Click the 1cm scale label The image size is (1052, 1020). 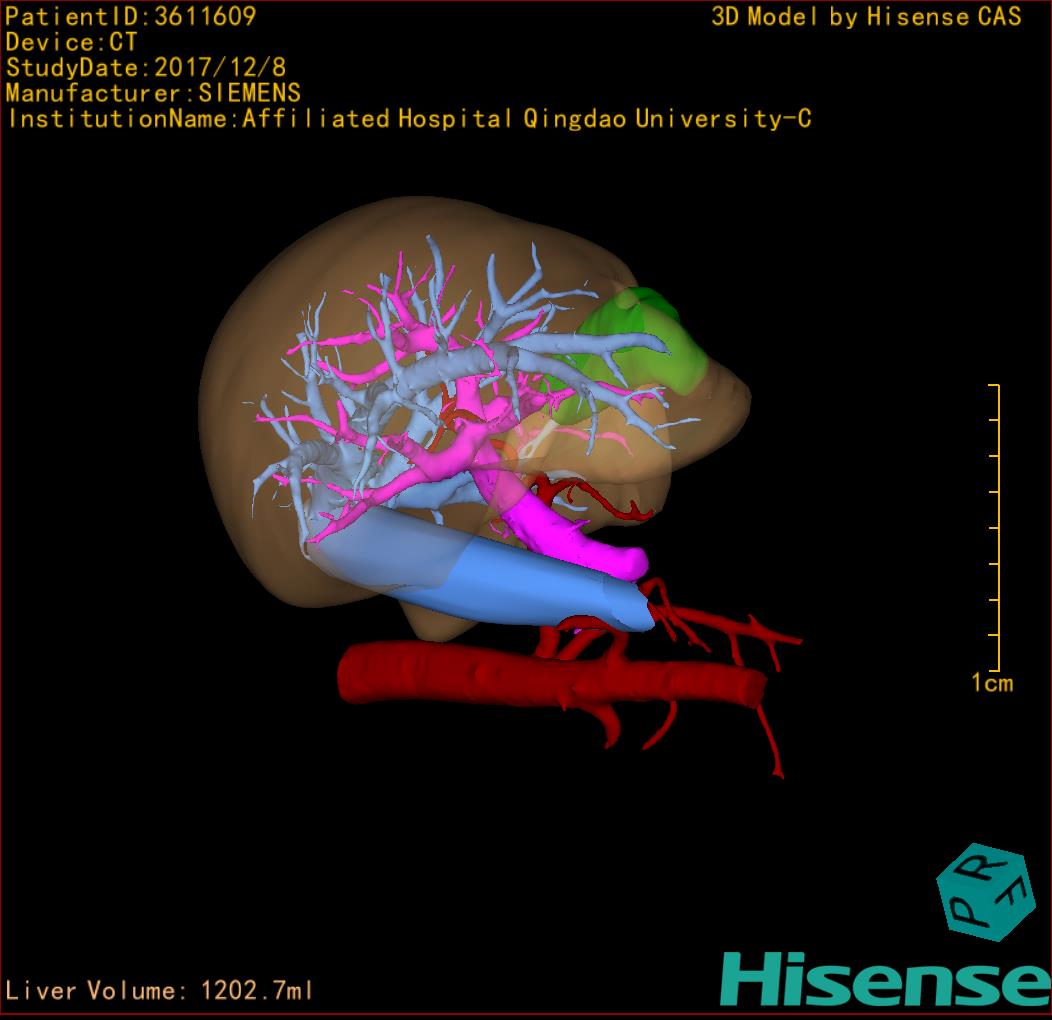(992, 683)
